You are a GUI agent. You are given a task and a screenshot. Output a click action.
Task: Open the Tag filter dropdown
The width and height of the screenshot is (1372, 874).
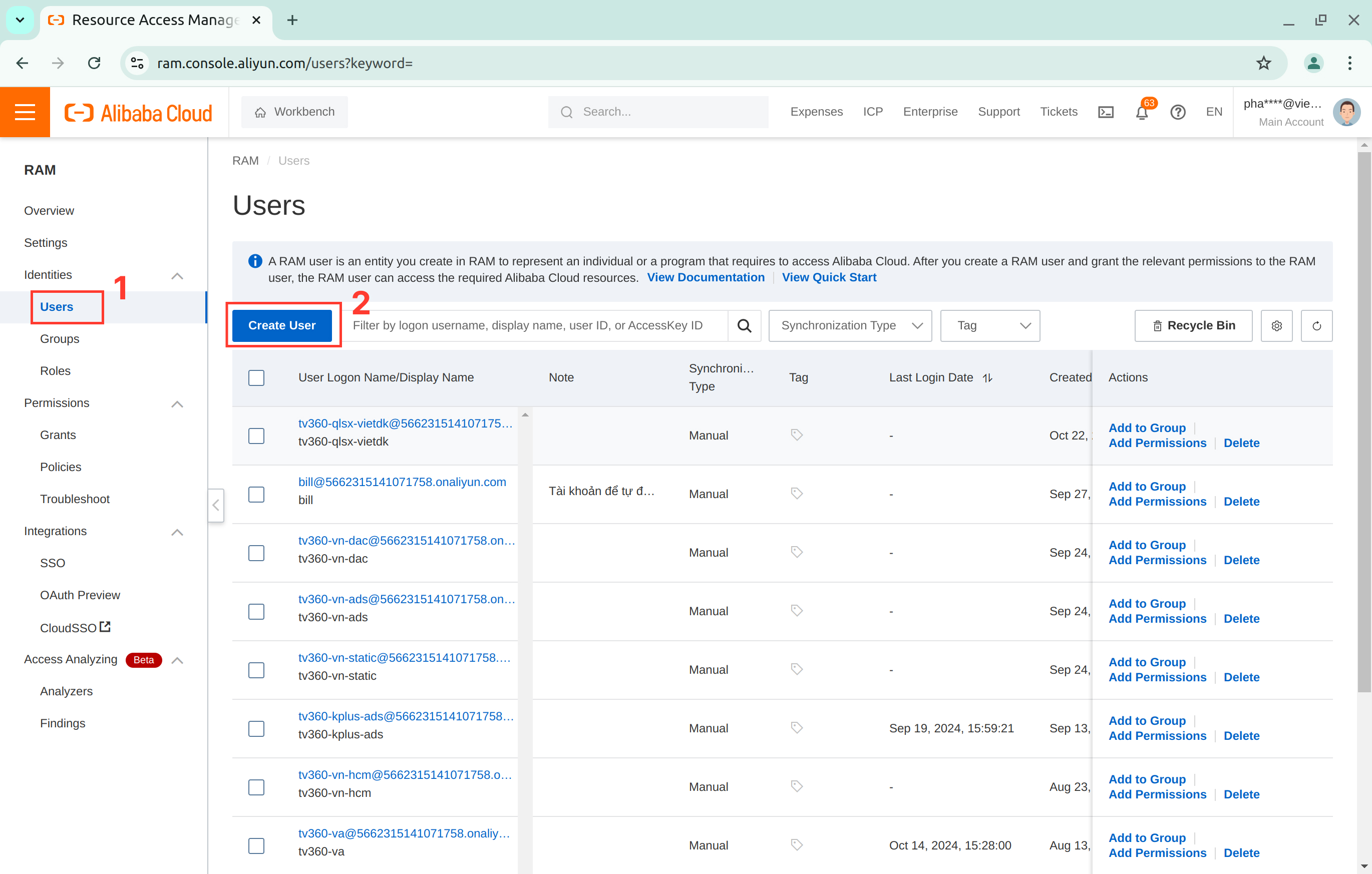[989, 325]
